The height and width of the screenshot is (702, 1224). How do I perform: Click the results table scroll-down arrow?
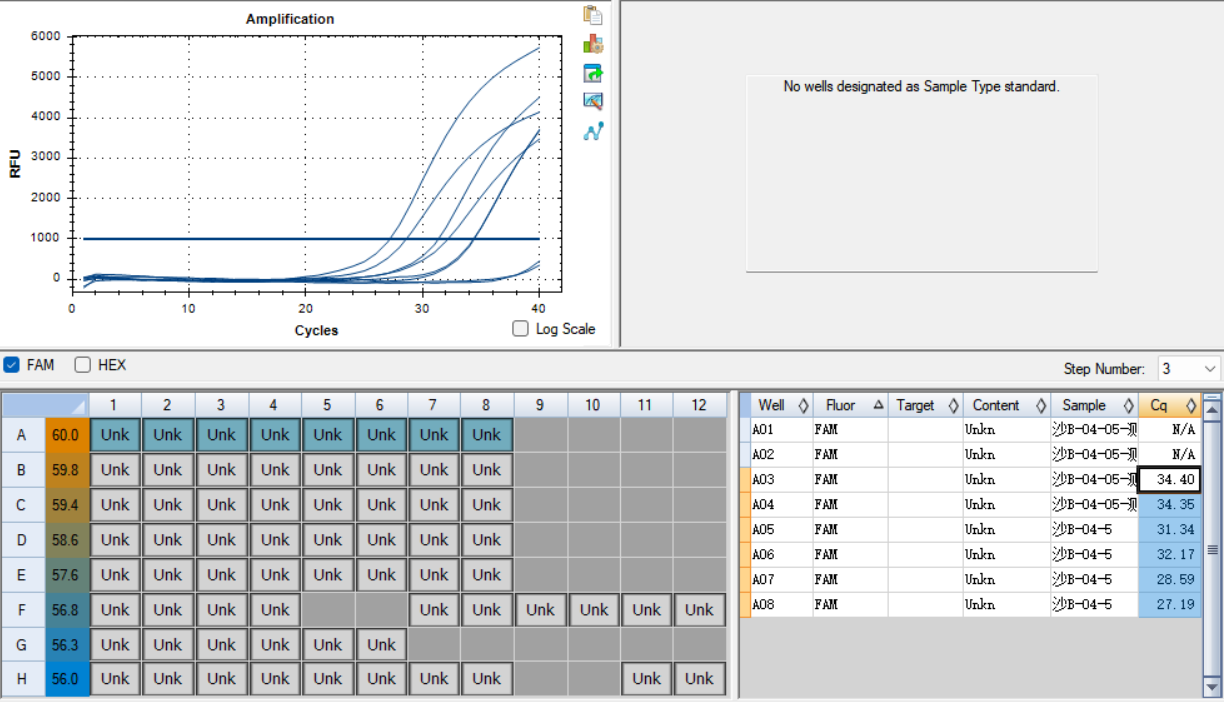[1212, 687]
